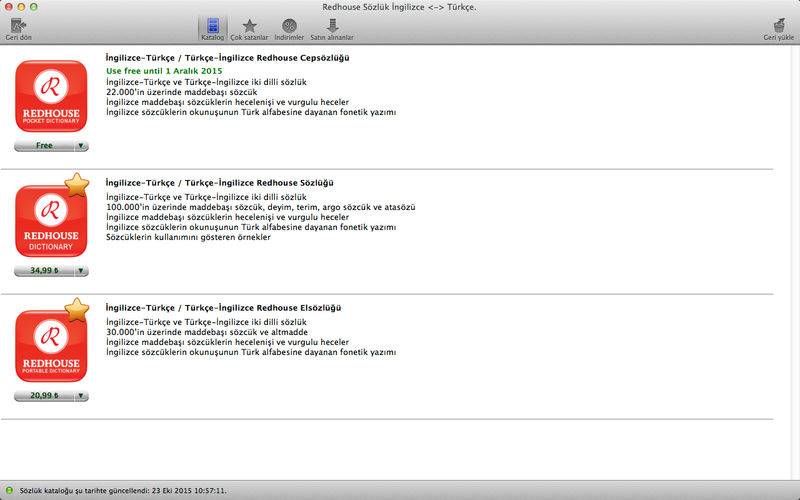Expand the dropdown arrow beside 34,99

click(x=81, y=270)
